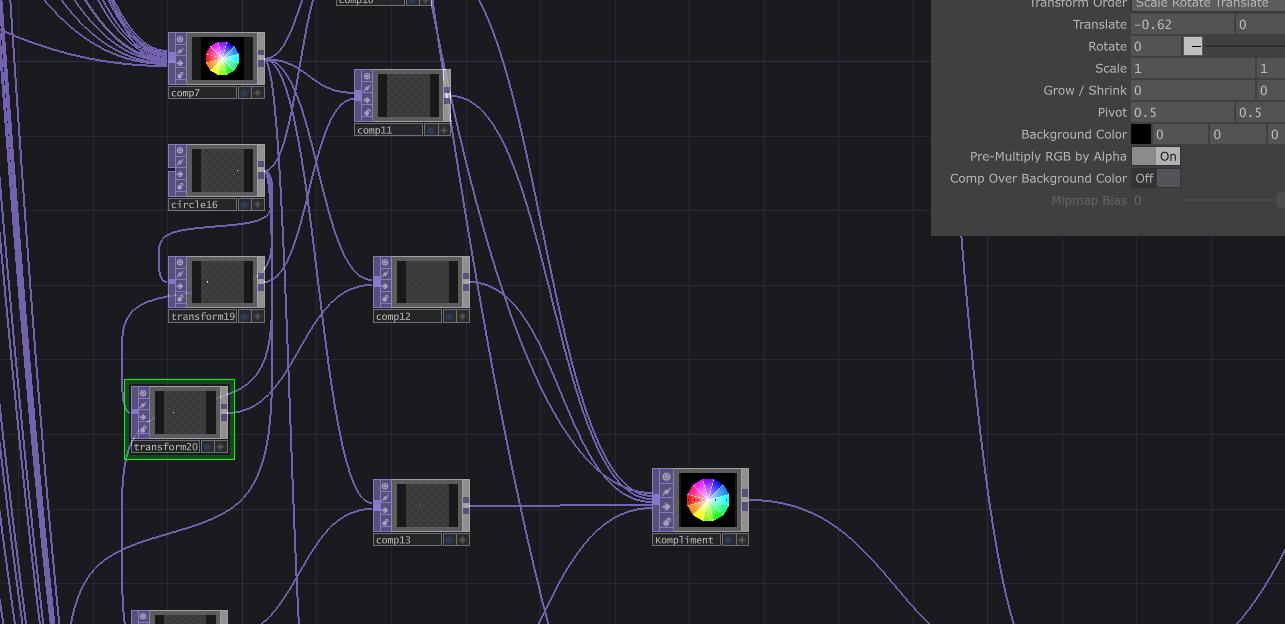Click the first Grow / Shrink field
1285x624 pixels.
point(1193,90)
